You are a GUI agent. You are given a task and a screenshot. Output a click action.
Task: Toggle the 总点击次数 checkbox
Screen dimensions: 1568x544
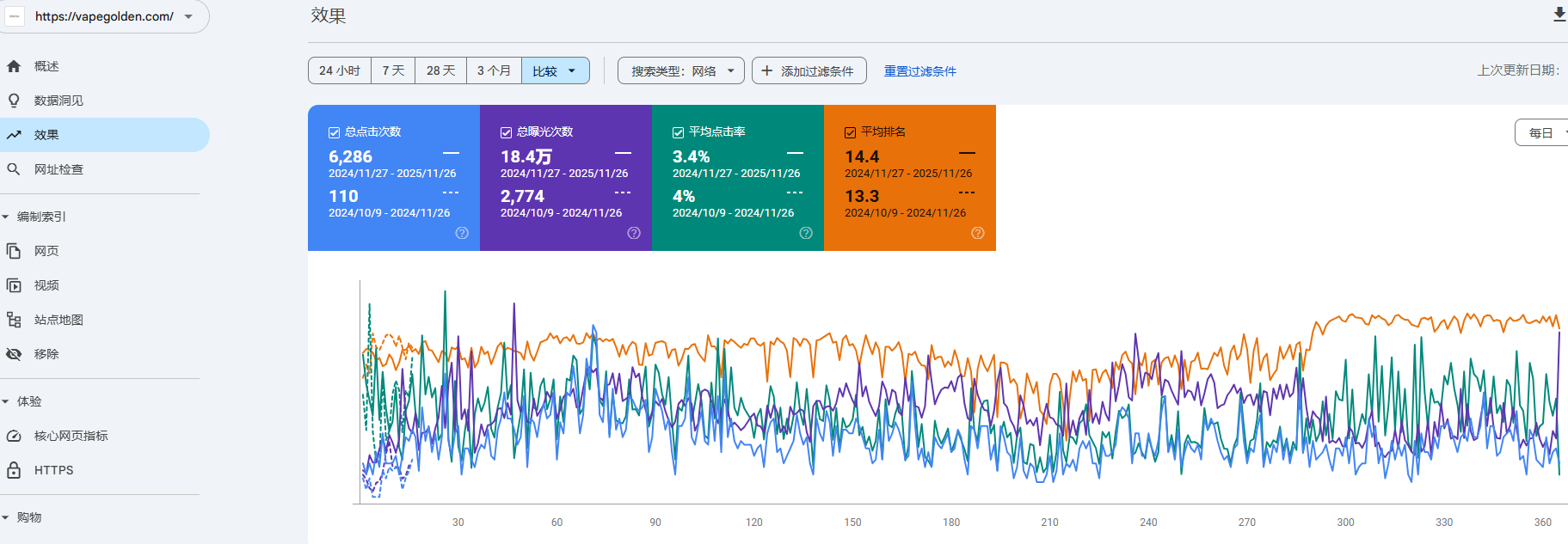click(x=335, y=132)
